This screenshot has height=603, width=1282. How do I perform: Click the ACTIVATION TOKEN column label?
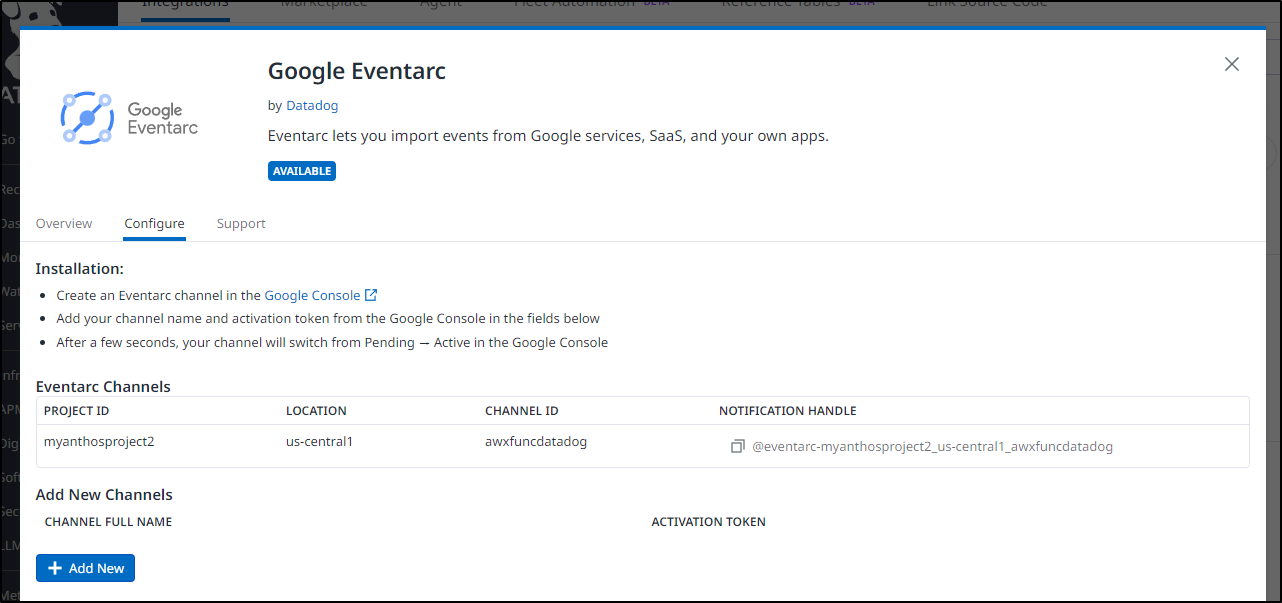coord(709,522)
